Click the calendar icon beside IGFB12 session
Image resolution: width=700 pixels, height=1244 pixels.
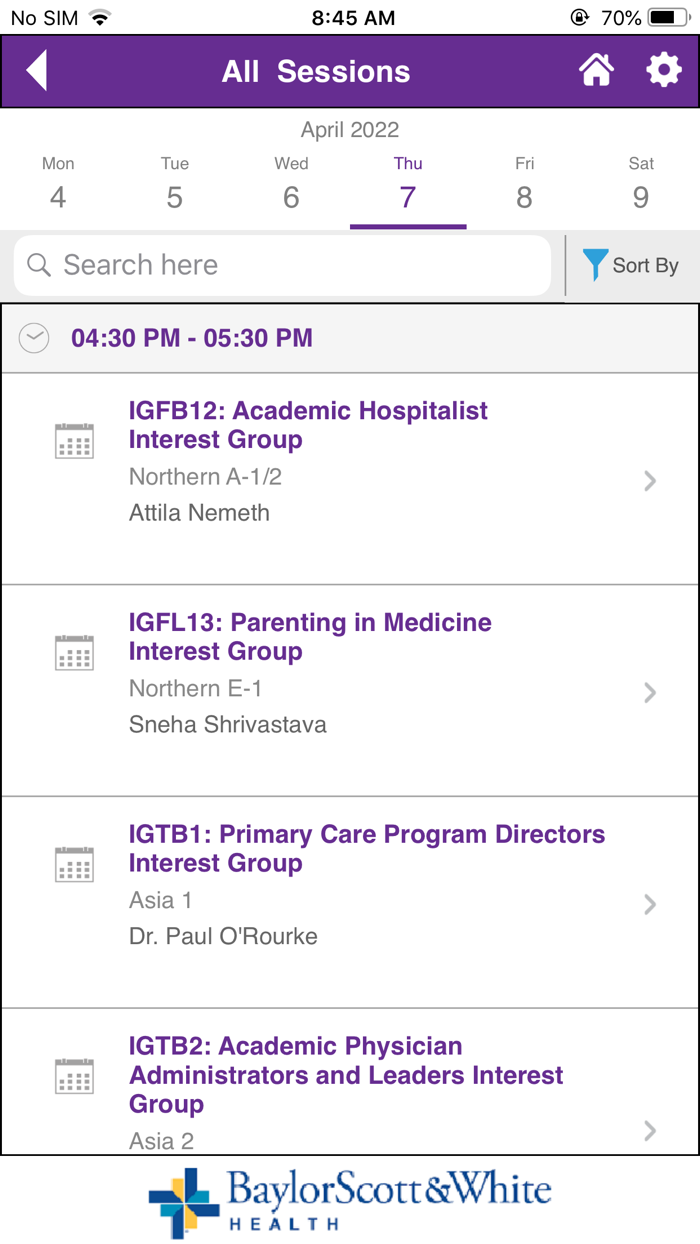pos(74,440)
